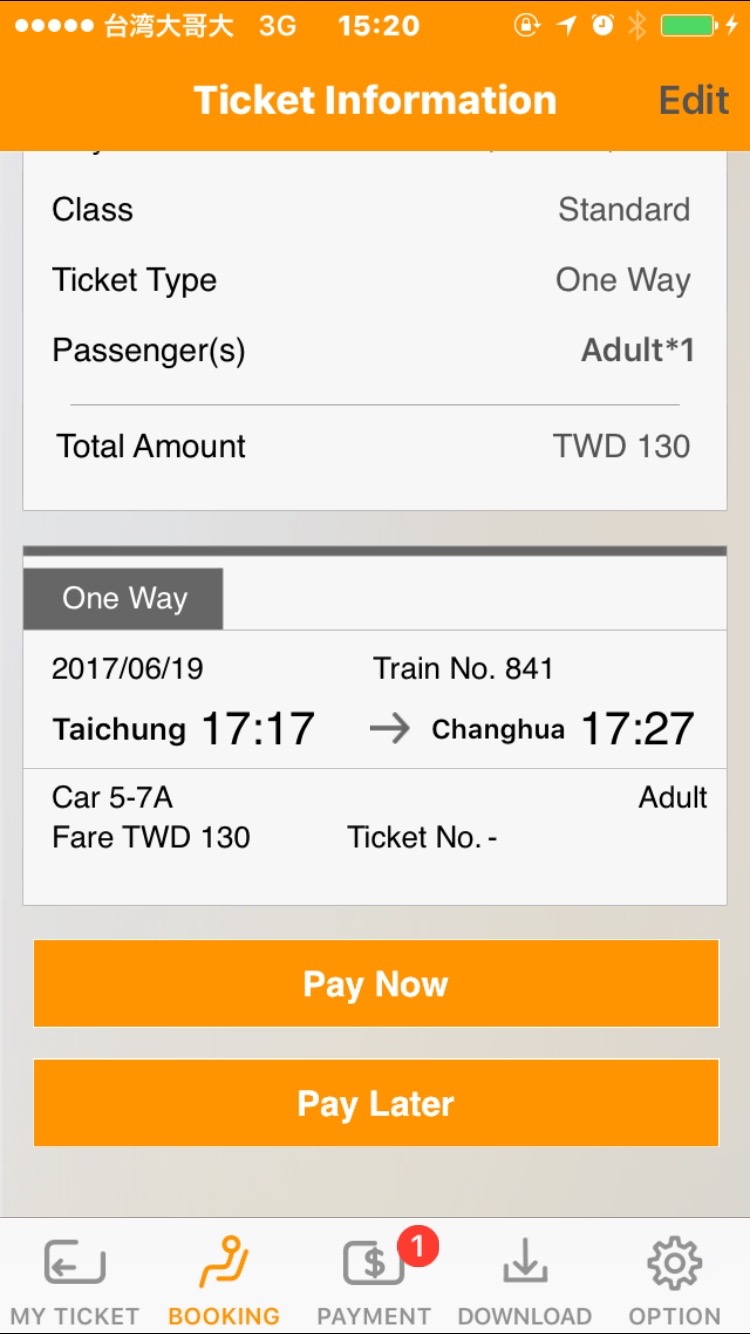Viewport: 750px width, 1334px height.
Task: Tap the Car 5-7A seat info
Action: click(112, 797)
